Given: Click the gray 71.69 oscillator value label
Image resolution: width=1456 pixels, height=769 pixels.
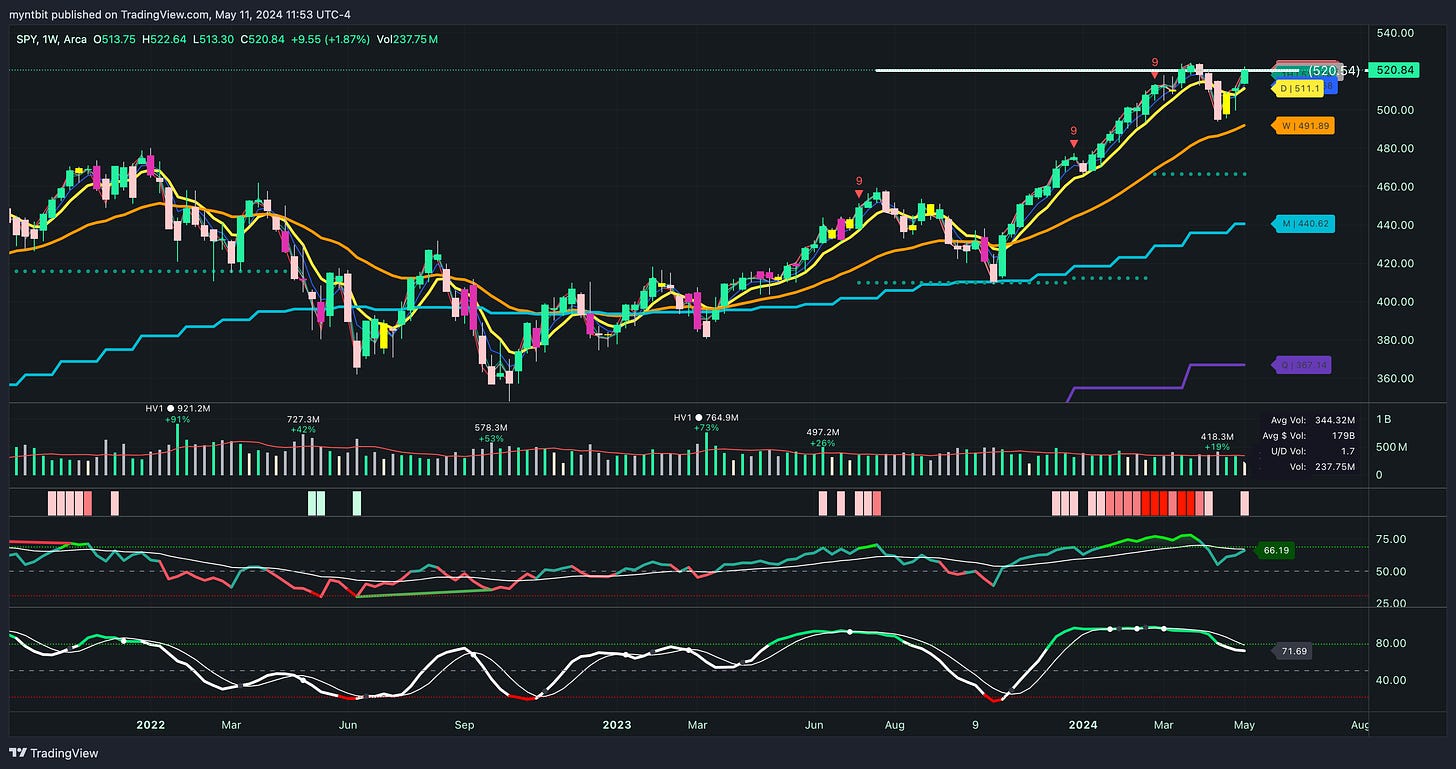Looking at the screenshot, I should point(1294,651).
